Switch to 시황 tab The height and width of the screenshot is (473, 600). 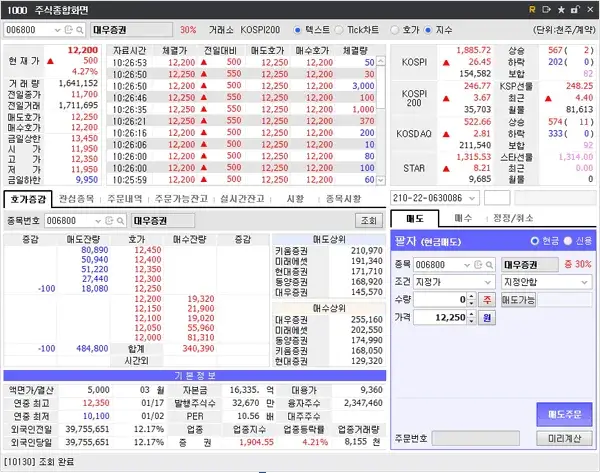click(x=295, y=199)
